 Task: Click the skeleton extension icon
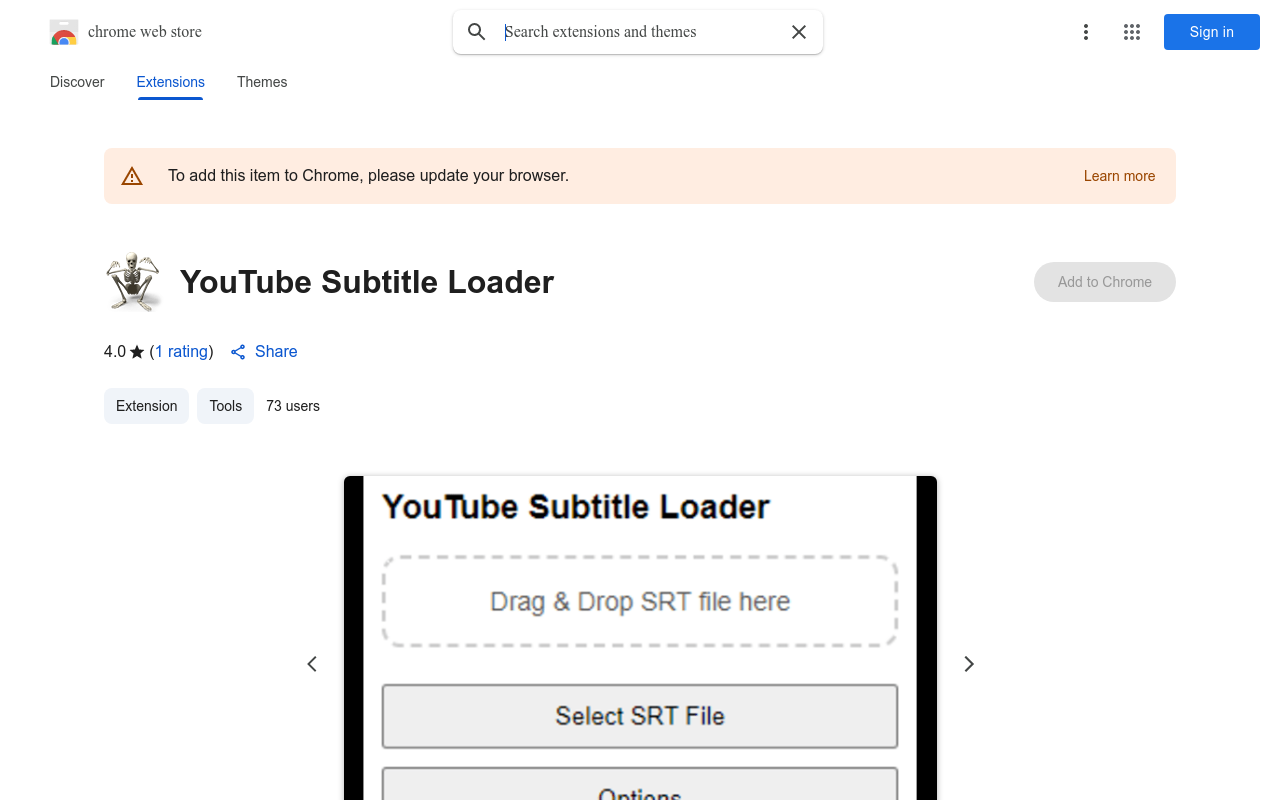[133, 282]
